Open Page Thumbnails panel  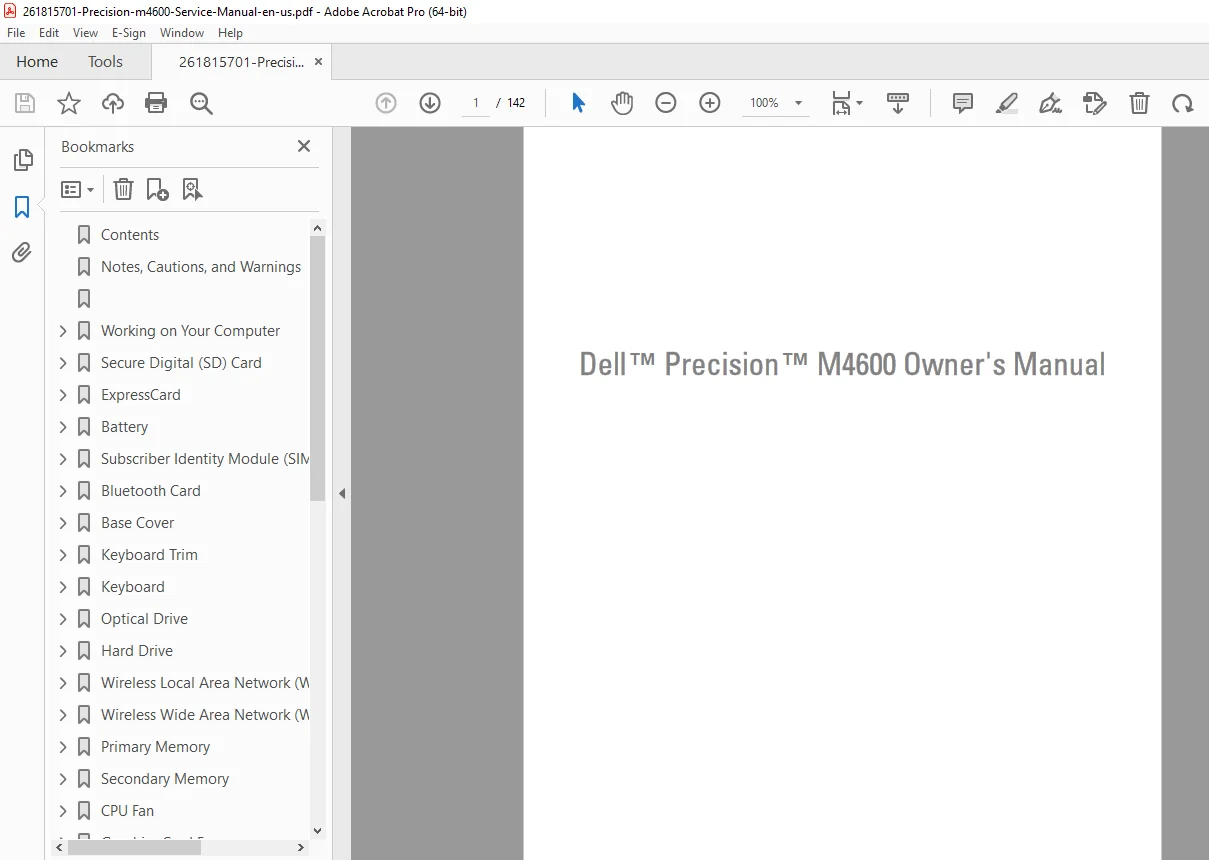click(22, 160)
